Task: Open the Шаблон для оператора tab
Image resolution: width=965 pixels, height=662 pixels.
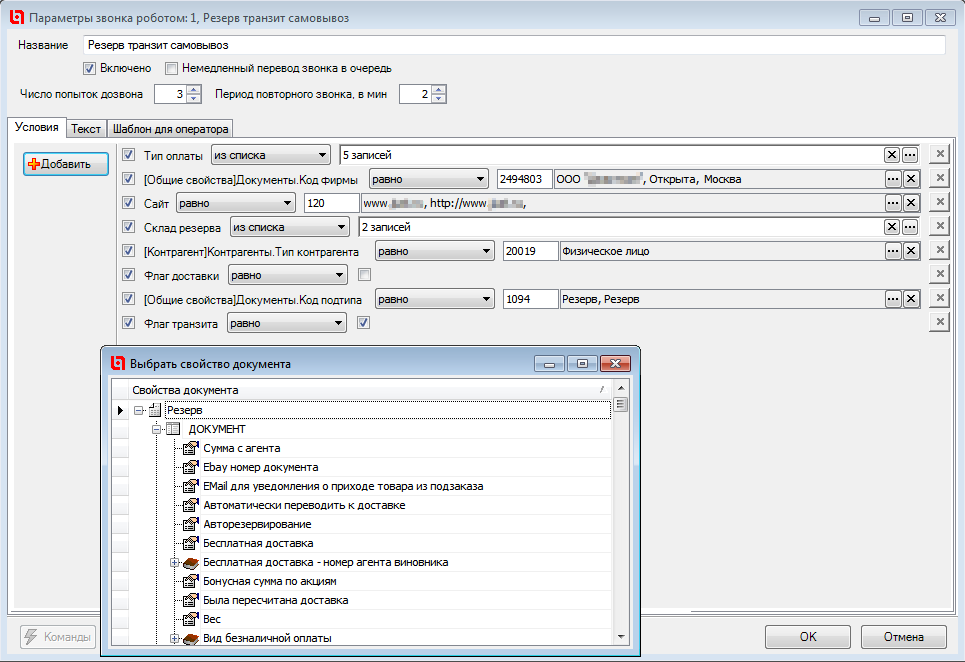Action: (x=170, y=129)
